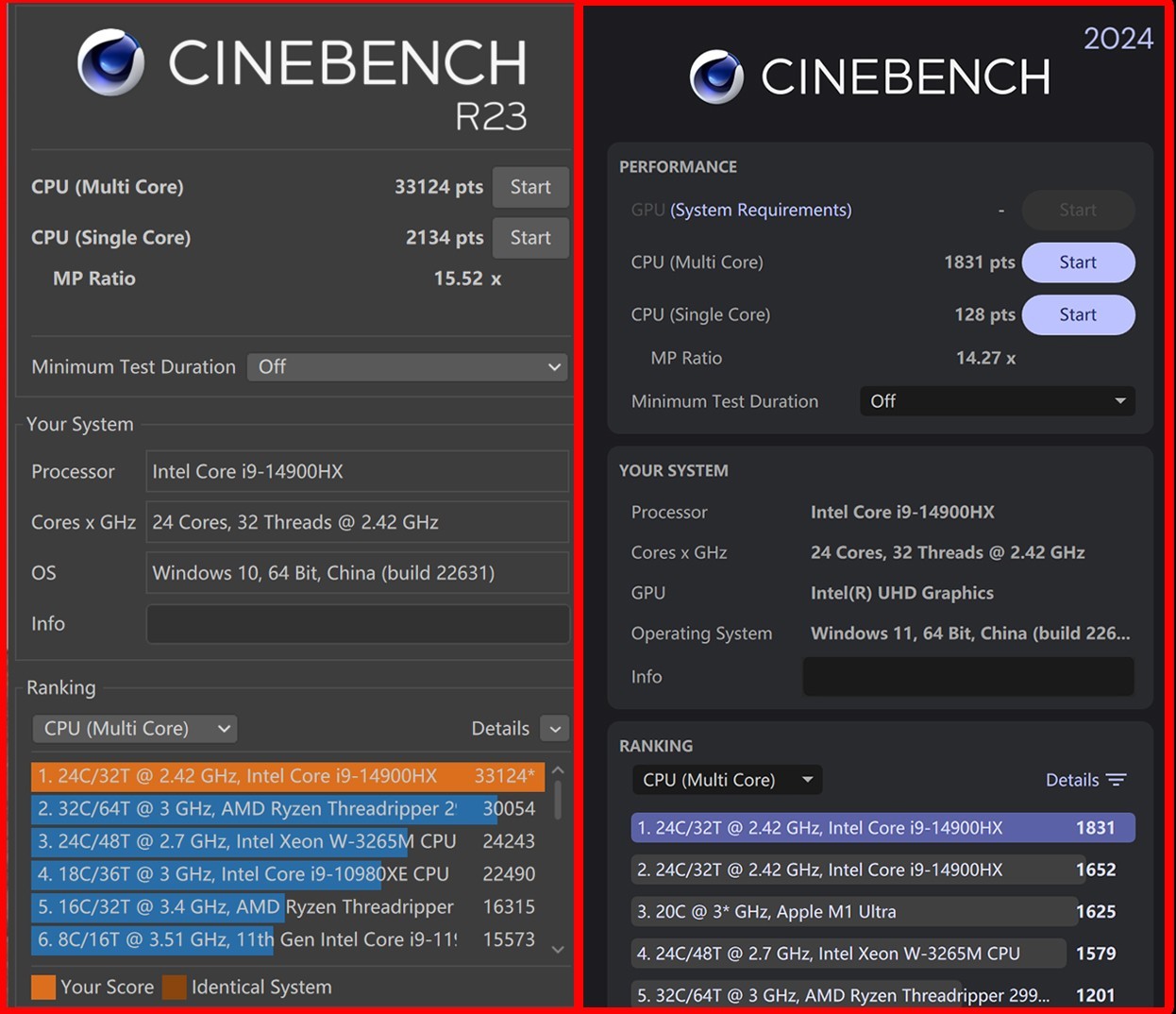Click the greyed-out GPU Start button

tap(1078, 210)
